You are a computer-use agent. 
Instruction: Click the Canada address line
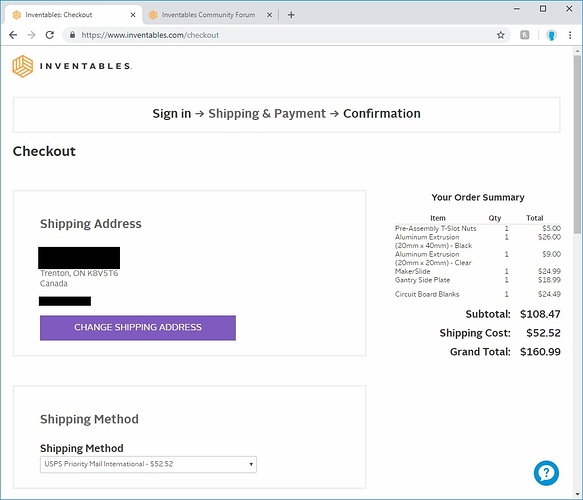pos(54,283)
